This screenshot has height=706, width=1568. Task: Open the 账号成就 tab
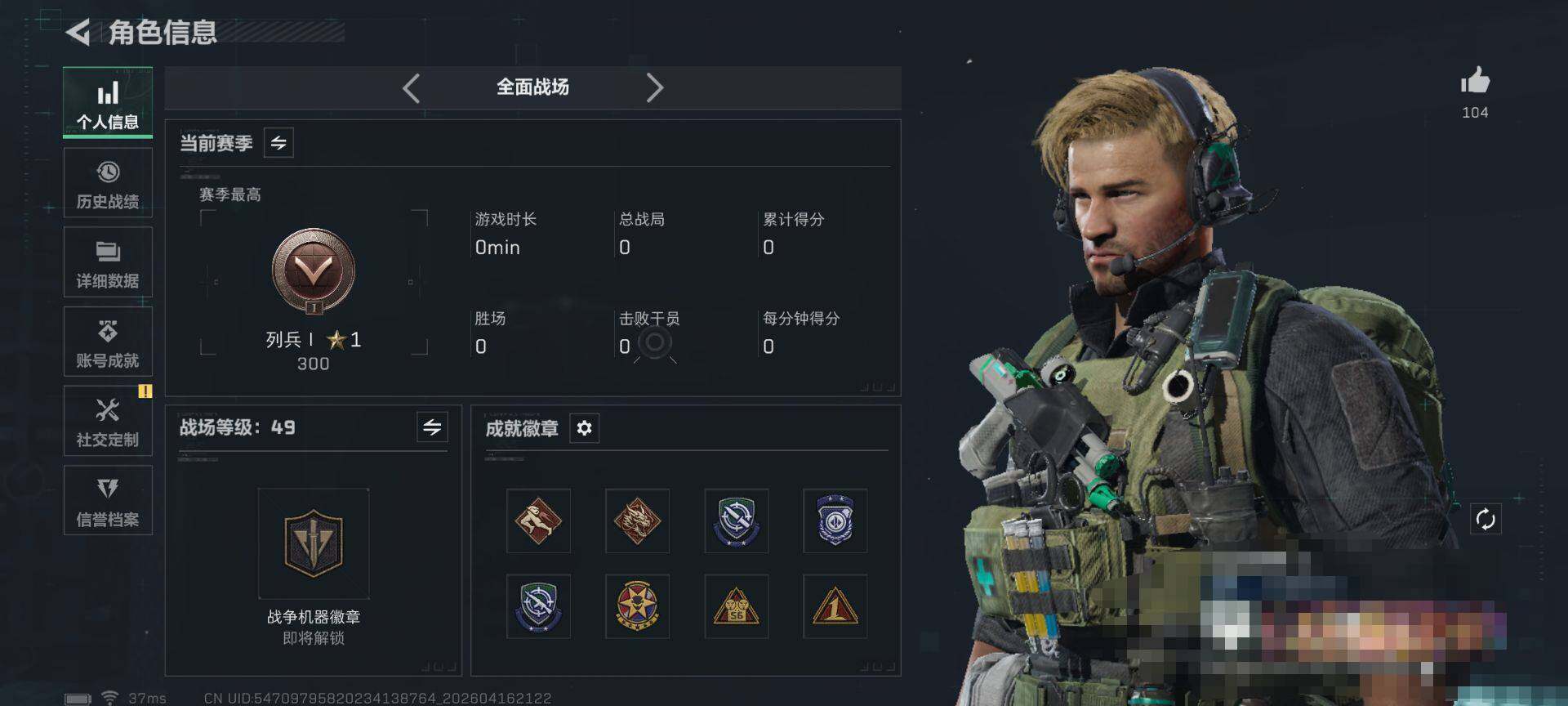point(108,342)
